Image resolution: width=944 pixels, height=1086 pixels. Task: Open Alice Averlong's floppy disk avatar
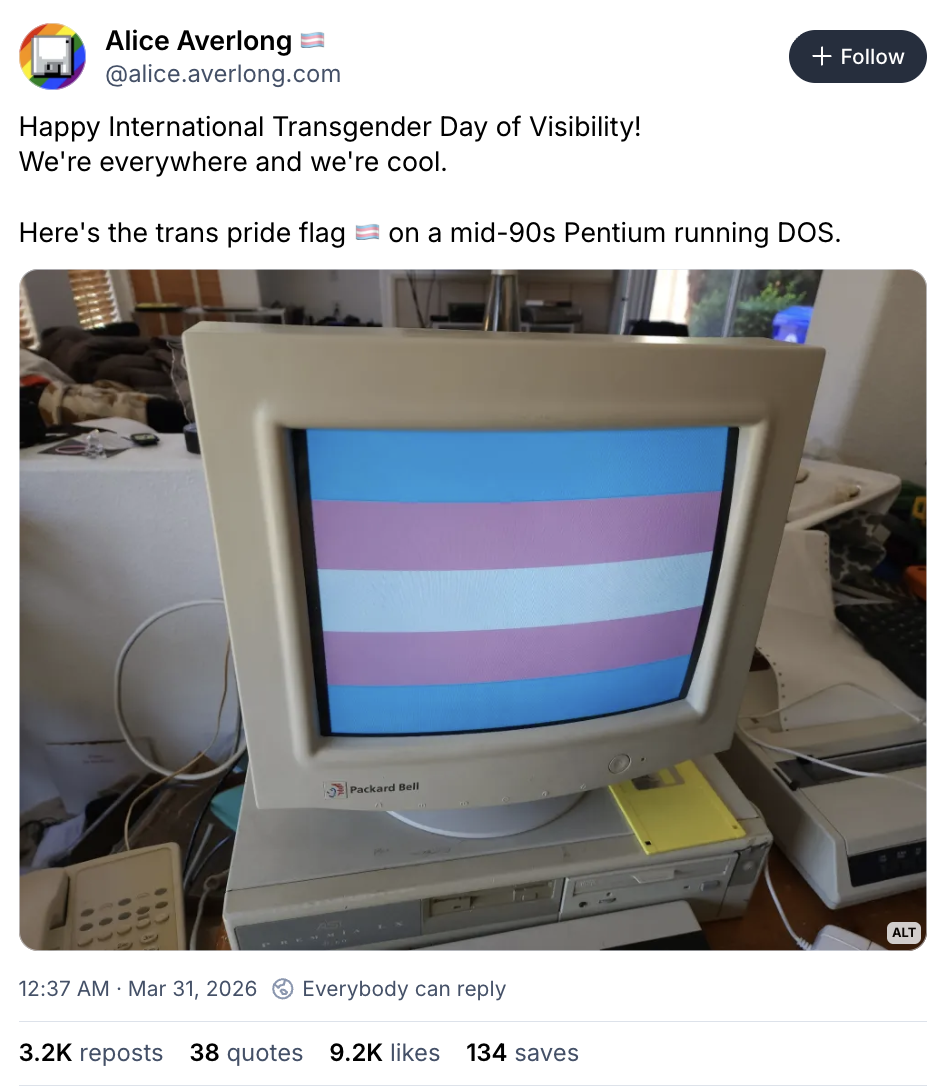point(53,57)
